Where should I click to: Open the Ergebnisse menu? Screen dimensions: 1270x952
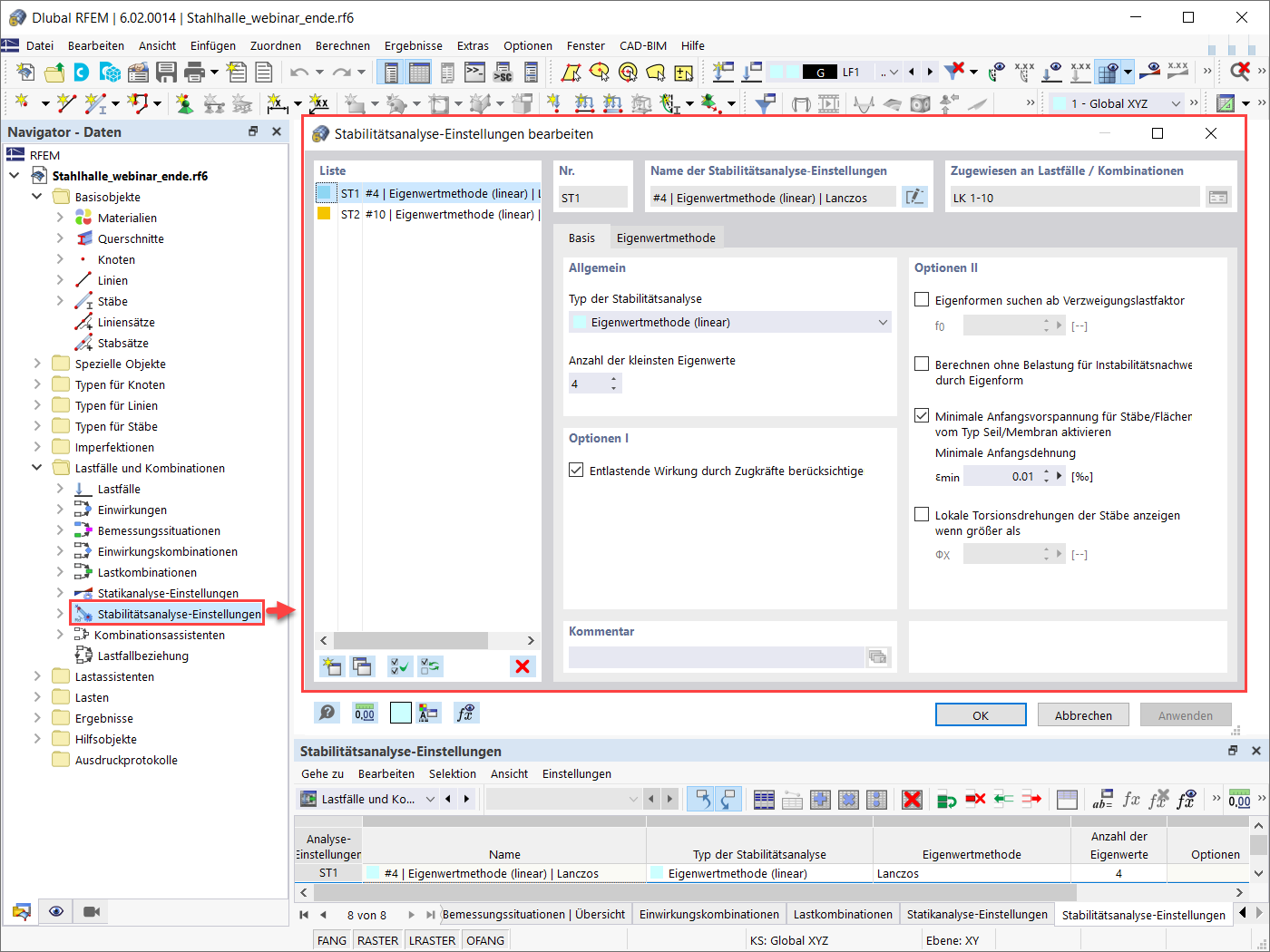[x=414, y=45]
